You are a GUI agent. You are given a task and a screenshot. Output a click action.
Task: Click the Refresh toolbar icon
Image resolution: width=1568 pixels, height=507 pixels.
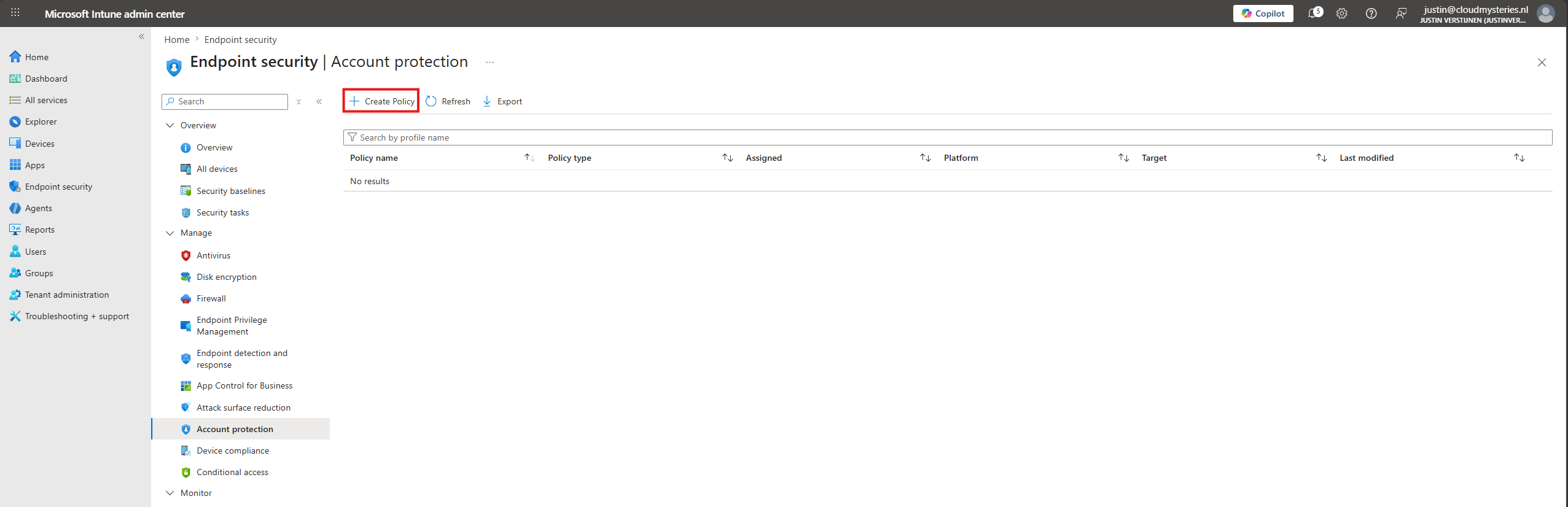(431, 101)
